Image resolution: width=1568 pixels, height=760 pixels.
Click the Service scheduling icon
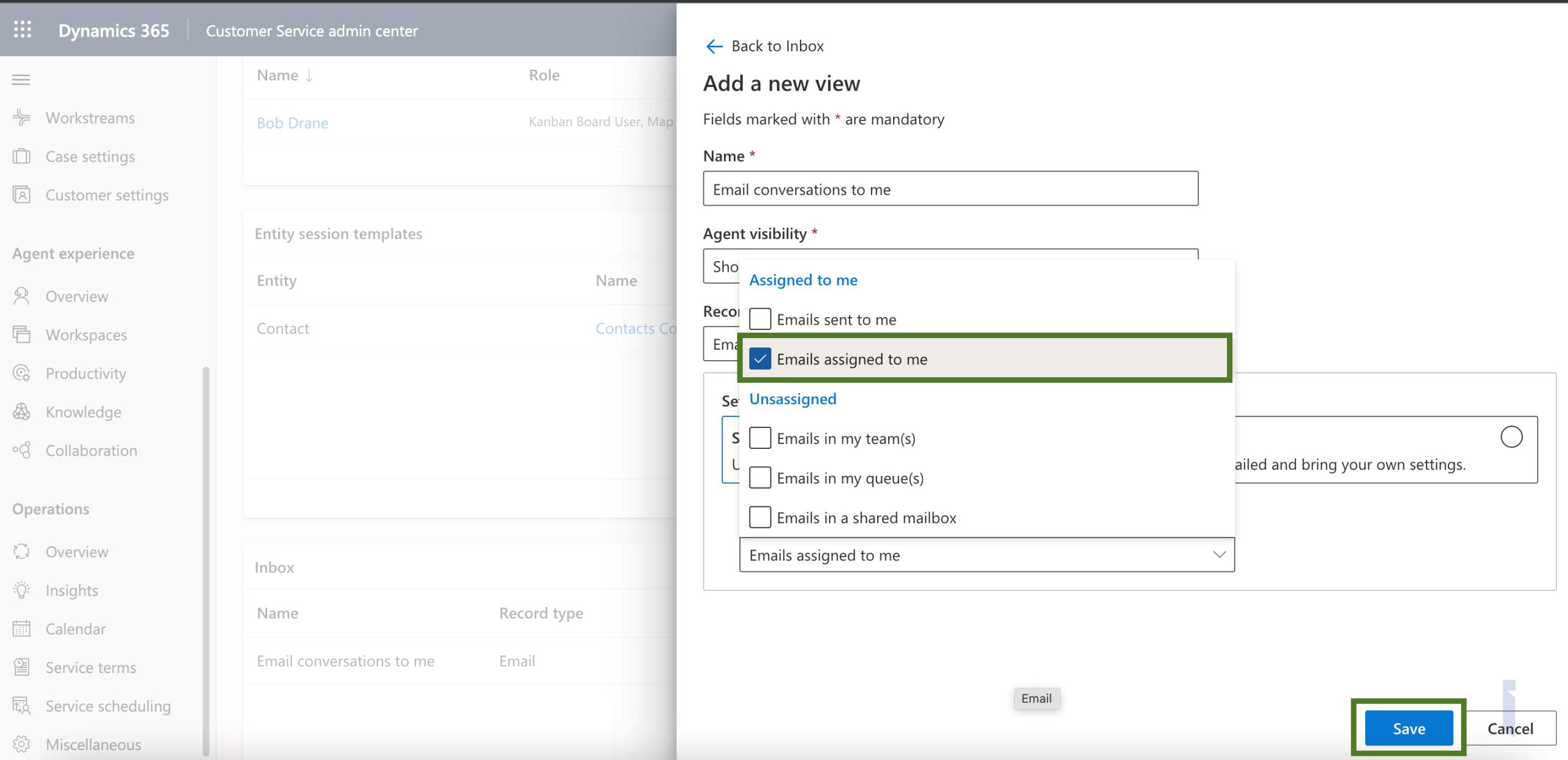click(21, 705)
